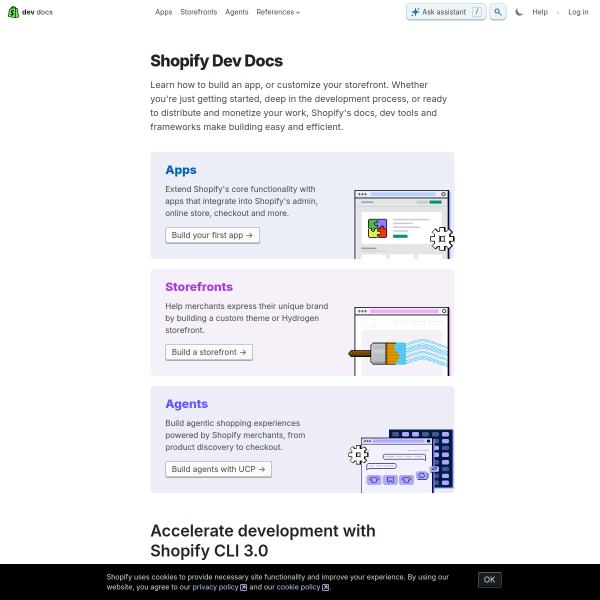Screen dimensions: 600x600
Task: Click the Shopify bag logo
Action: tap(13, 12)
